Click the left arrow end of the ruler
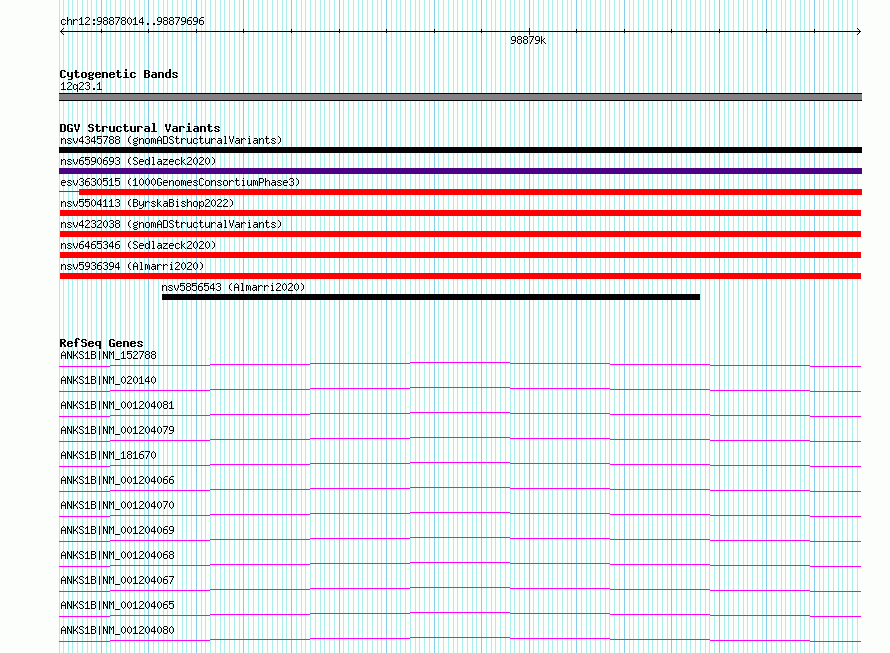This screenshot has width=890, height=653. pyautogui.click(x=62, y=32)
